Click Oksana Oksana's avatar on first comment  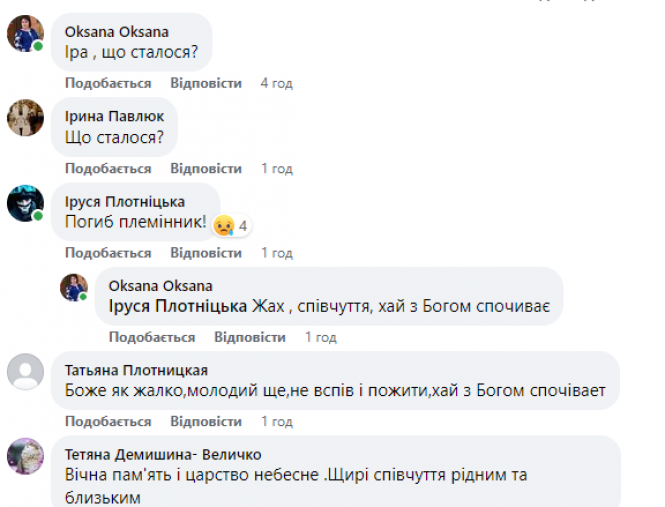(24, 35)
